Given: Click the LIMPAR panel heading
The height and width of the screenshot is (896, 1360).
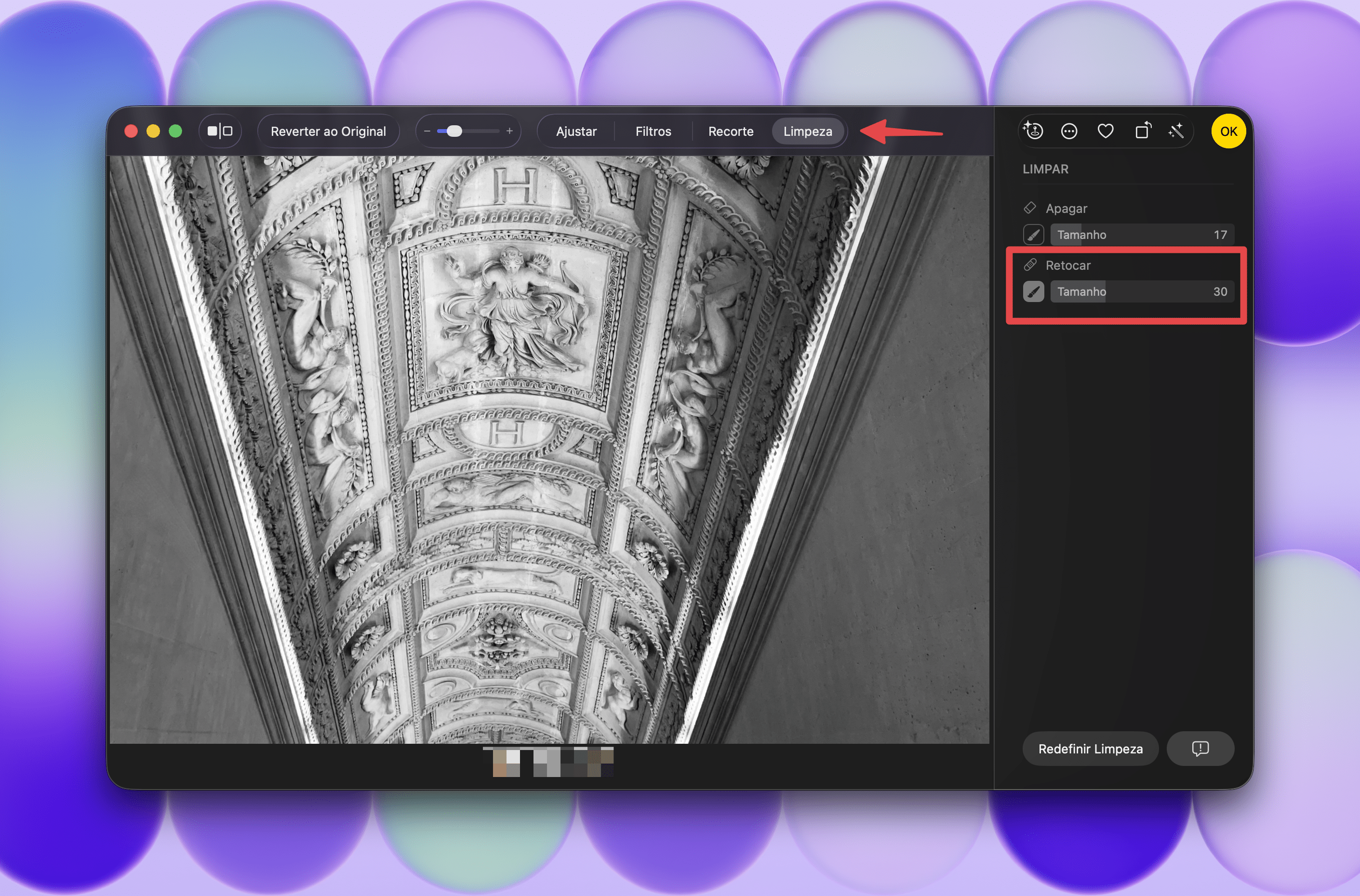Looking at the screenshot, I should coord(1045,169).
